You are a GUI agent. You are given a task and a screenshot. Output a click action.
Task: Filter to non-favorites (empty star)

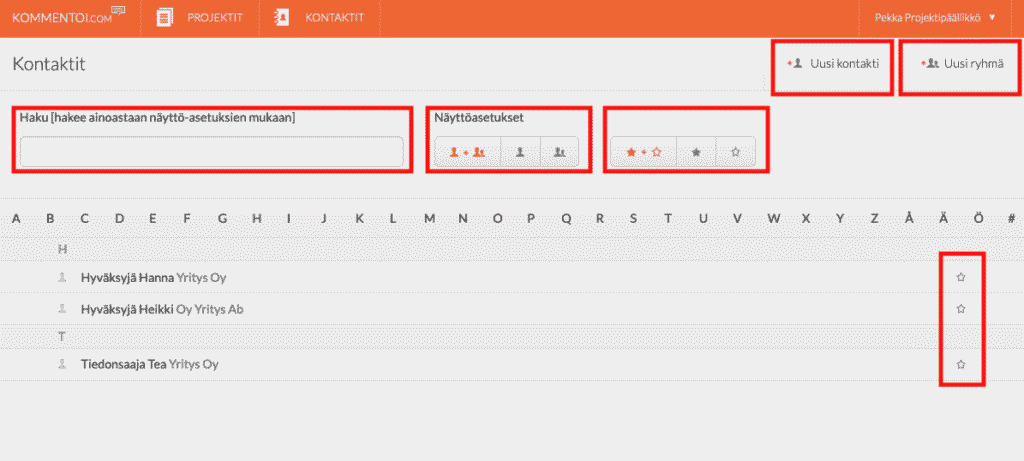736,152
